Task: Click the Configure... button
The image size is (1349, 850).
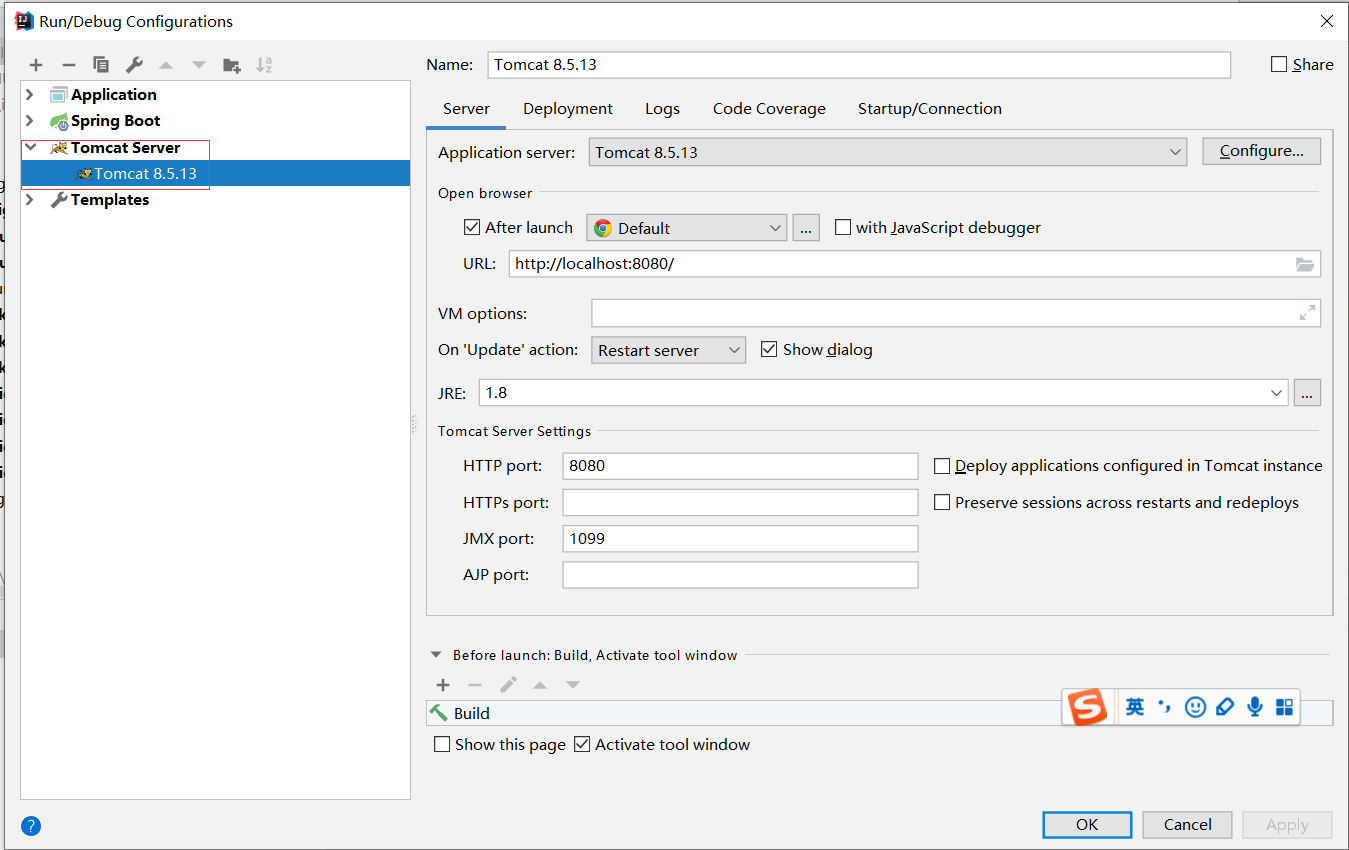Action: [x=1261, y=151]
